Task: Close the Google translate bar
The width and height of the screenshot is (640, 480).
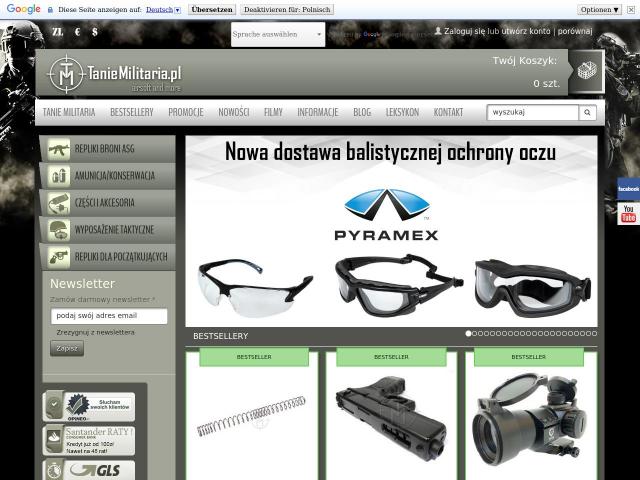Action: pos(631,9)
